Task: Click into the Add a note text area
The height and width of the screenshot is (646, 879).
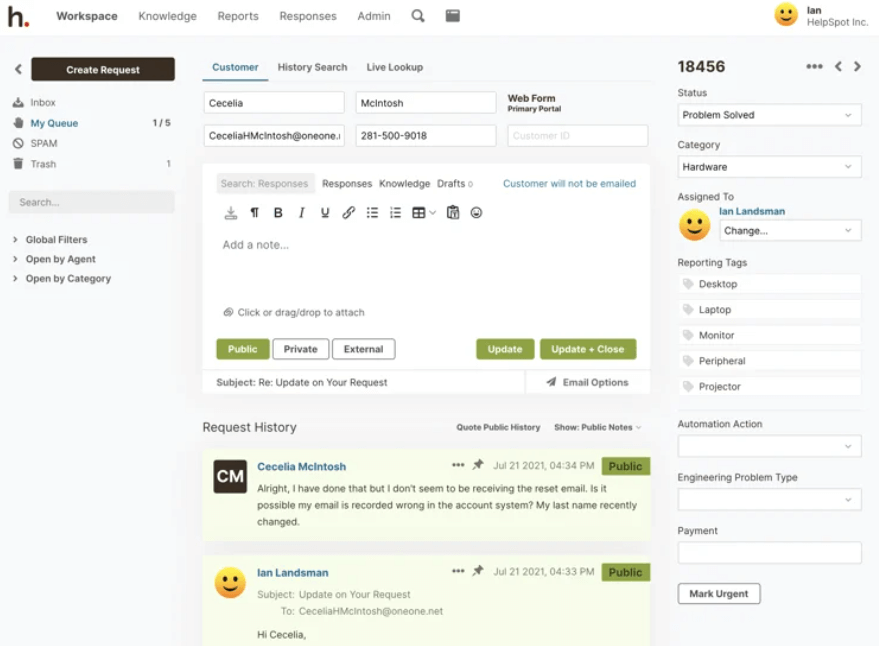Action: click(426, 264)
